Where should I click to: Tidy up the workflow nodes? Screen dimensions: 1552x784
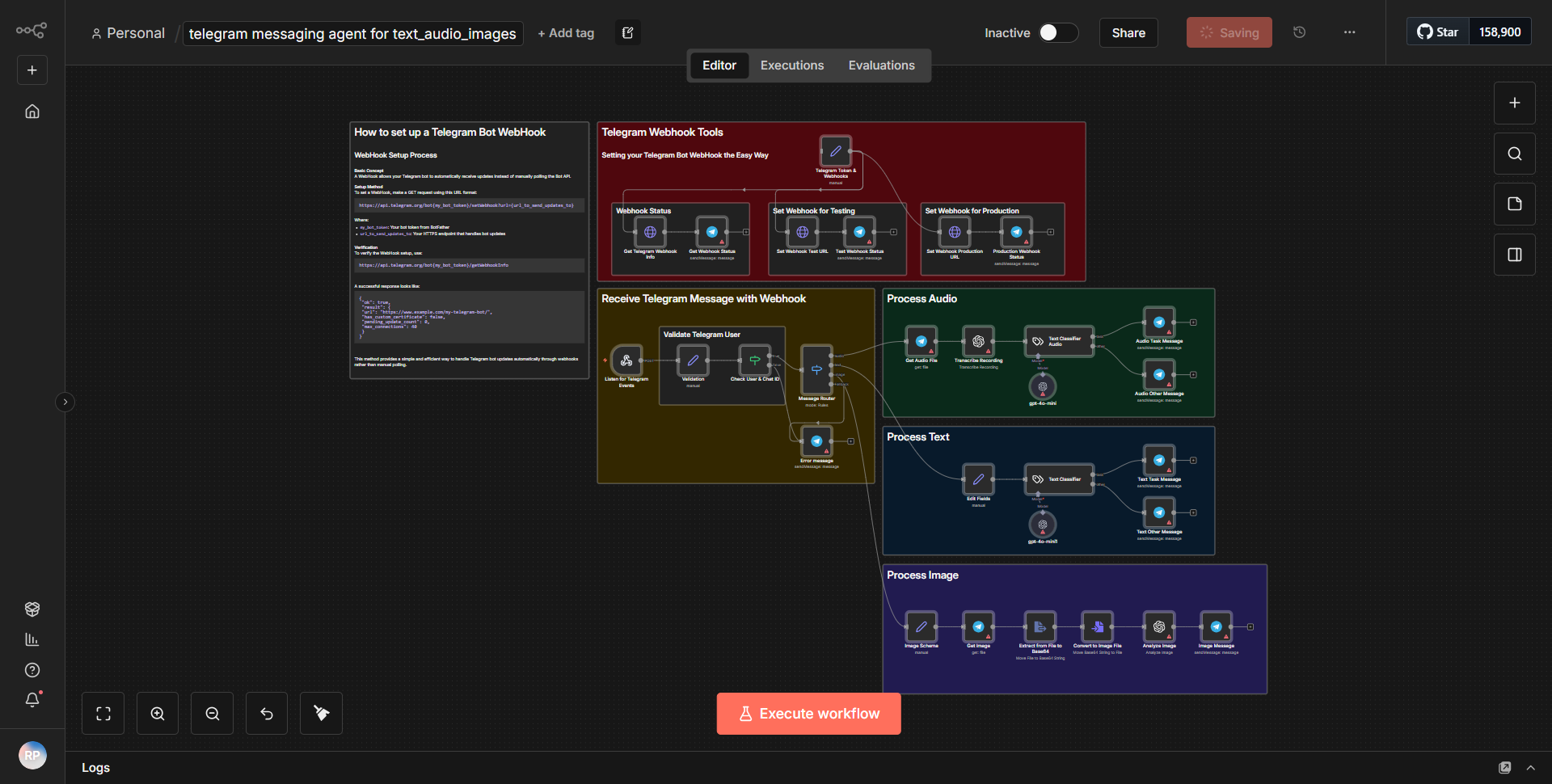pos(322,714)
